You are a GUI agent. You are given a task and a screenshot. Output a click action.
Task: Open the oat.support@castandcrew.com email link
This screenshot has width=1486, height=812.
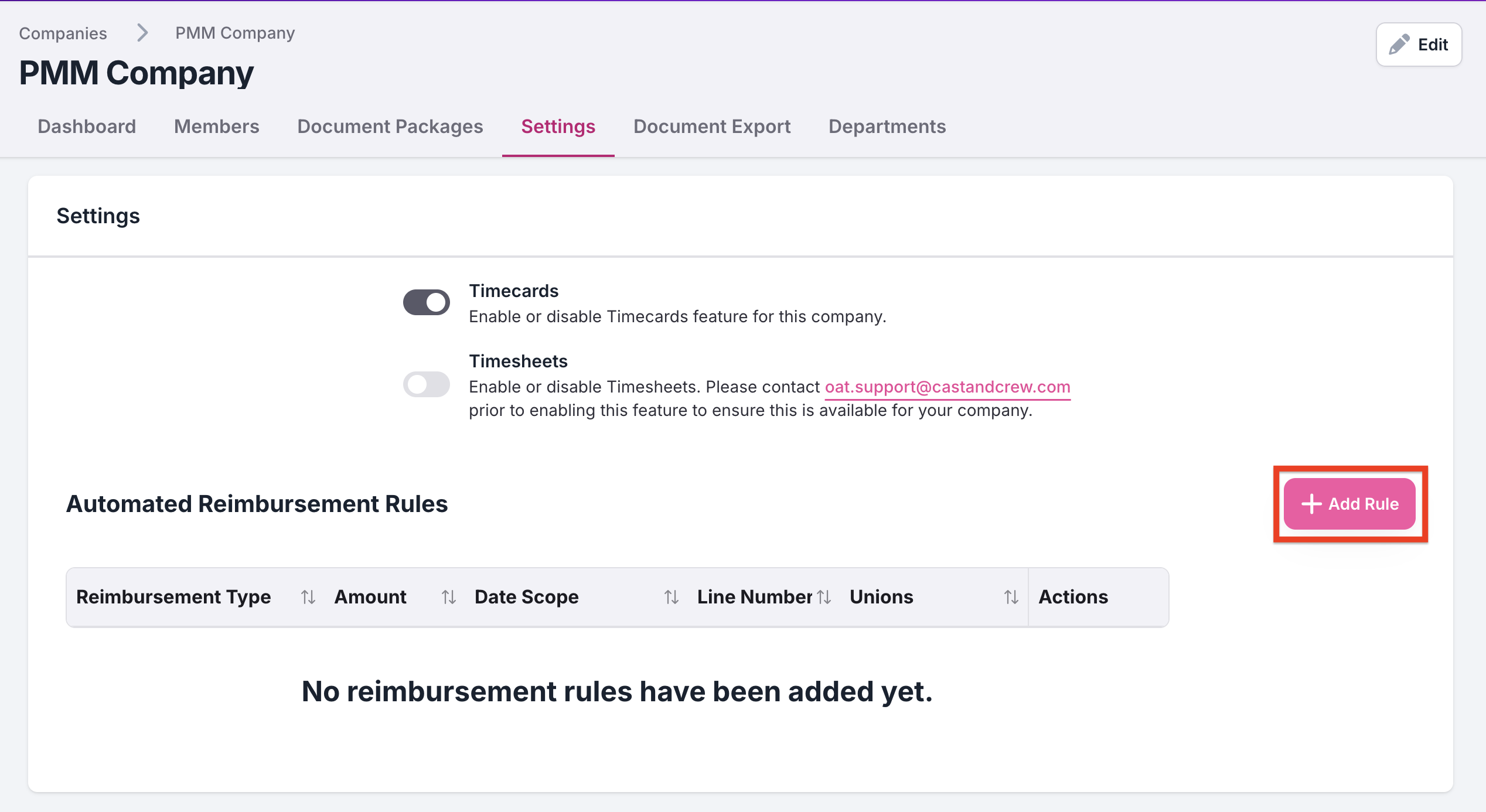pos(948,387)
